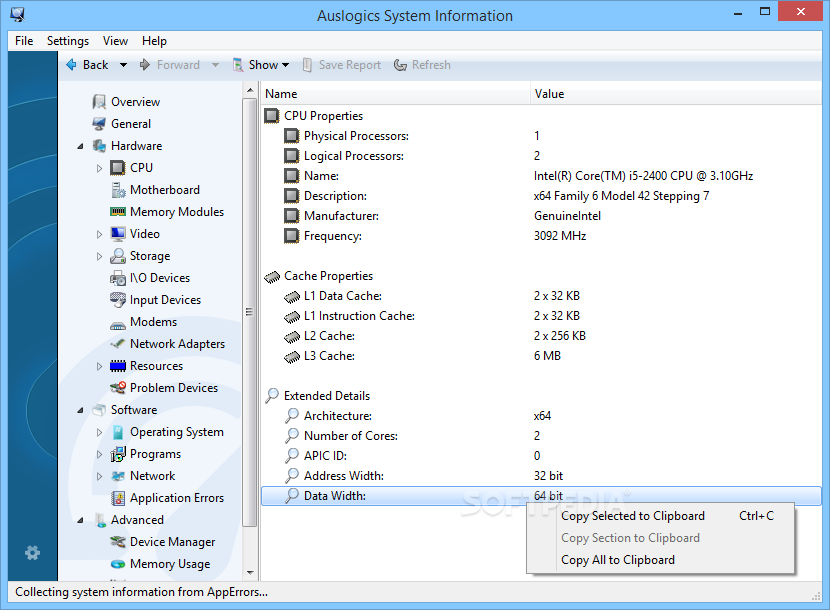This screenshot has height=610, width=830.
Task: Click the tree panel scrollbar thumb
Action: (x=250, y=312)
